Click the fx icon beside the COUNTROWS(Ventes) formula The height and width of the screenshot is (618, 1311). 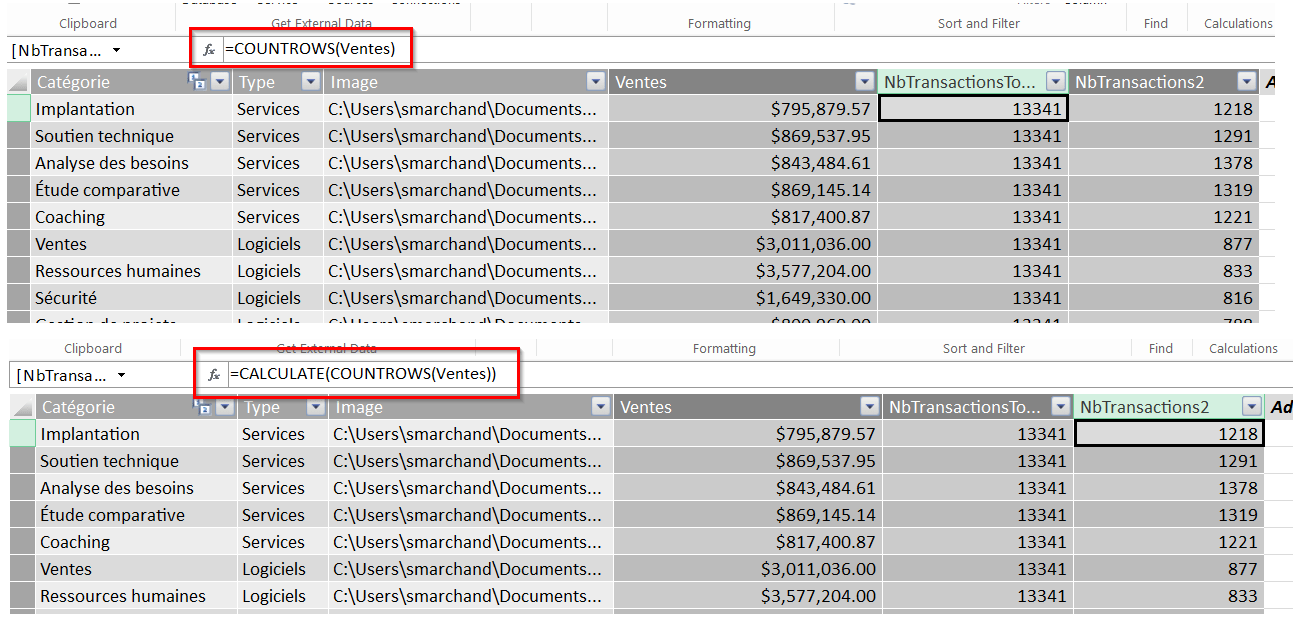[x=209, y=50]
